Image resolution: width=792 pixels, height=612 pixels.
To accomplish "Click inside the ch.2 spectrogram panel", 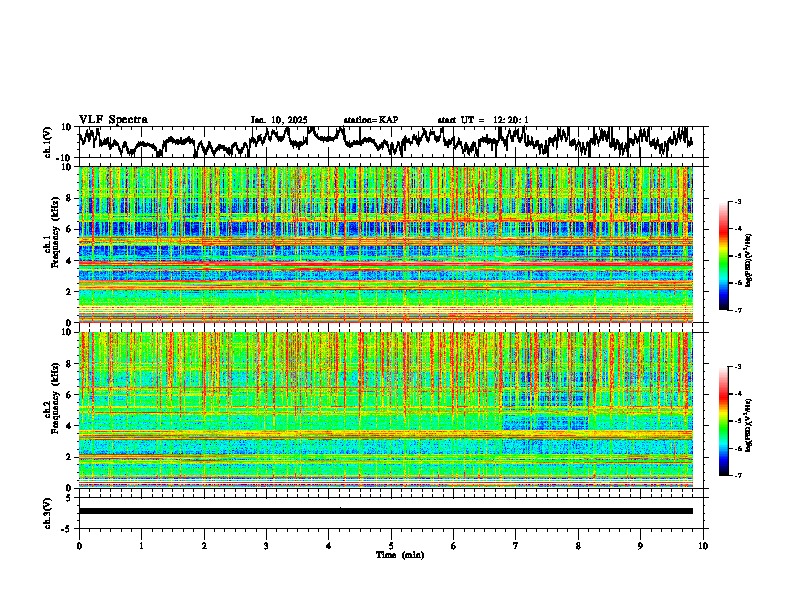I will (x=386, y=410).
